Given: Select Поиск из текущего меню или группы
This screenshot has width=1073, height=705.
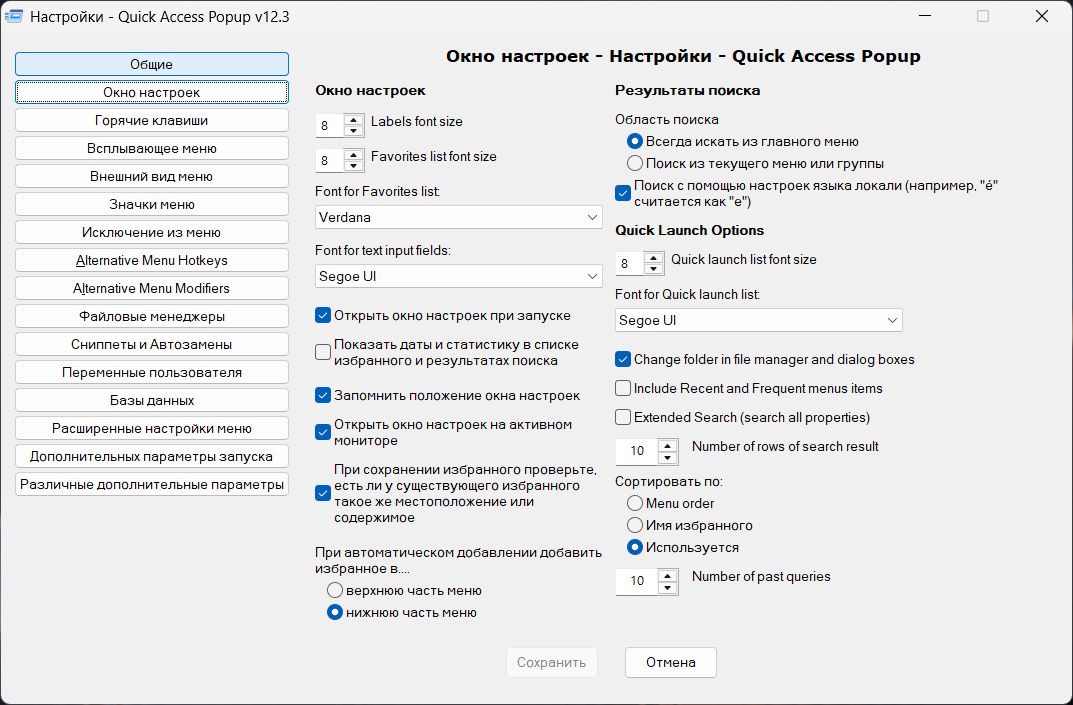Looking at the screenshot, I should [x=635, y=164].
